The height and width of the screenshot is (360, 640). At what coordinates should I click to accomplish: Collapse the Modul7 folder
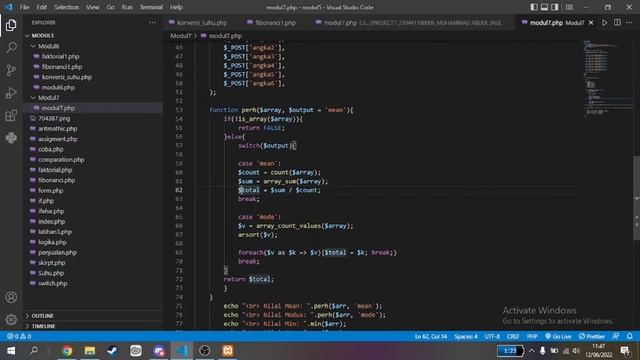pyautogui.click(x=49, y=98)
